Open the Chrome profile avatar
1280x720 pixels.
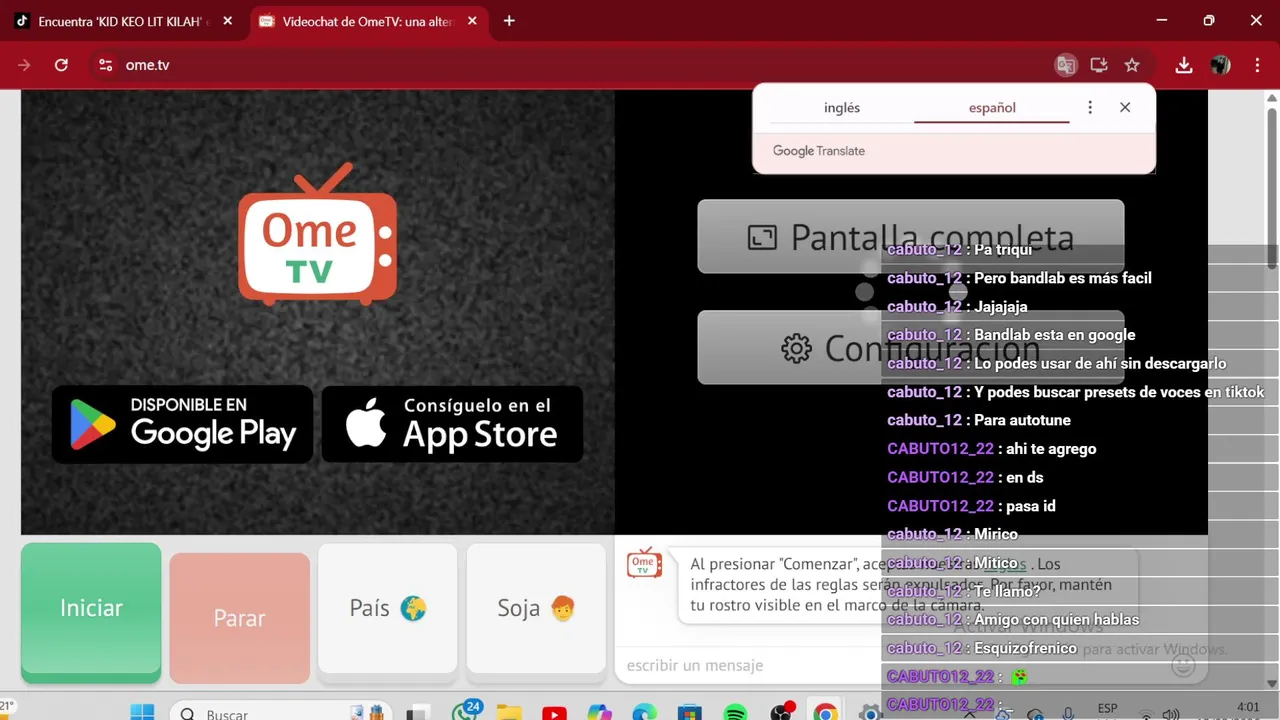tap(1220, 65)
